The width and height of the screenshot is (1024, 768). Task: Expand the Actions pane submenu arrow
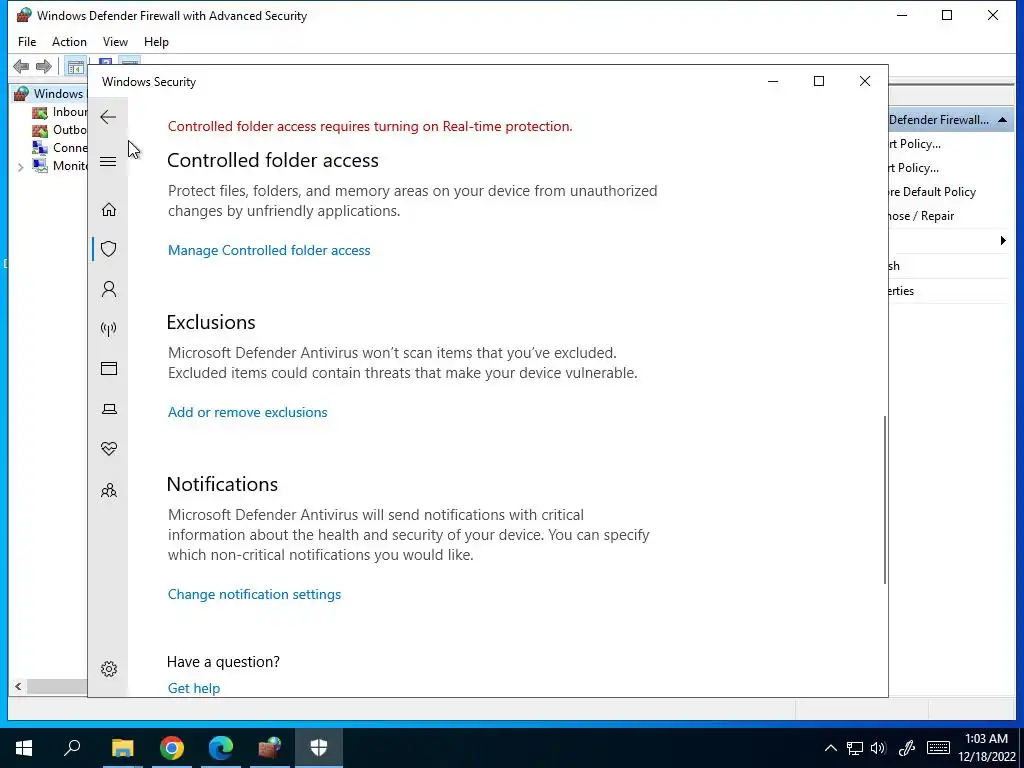(1003, 240)
